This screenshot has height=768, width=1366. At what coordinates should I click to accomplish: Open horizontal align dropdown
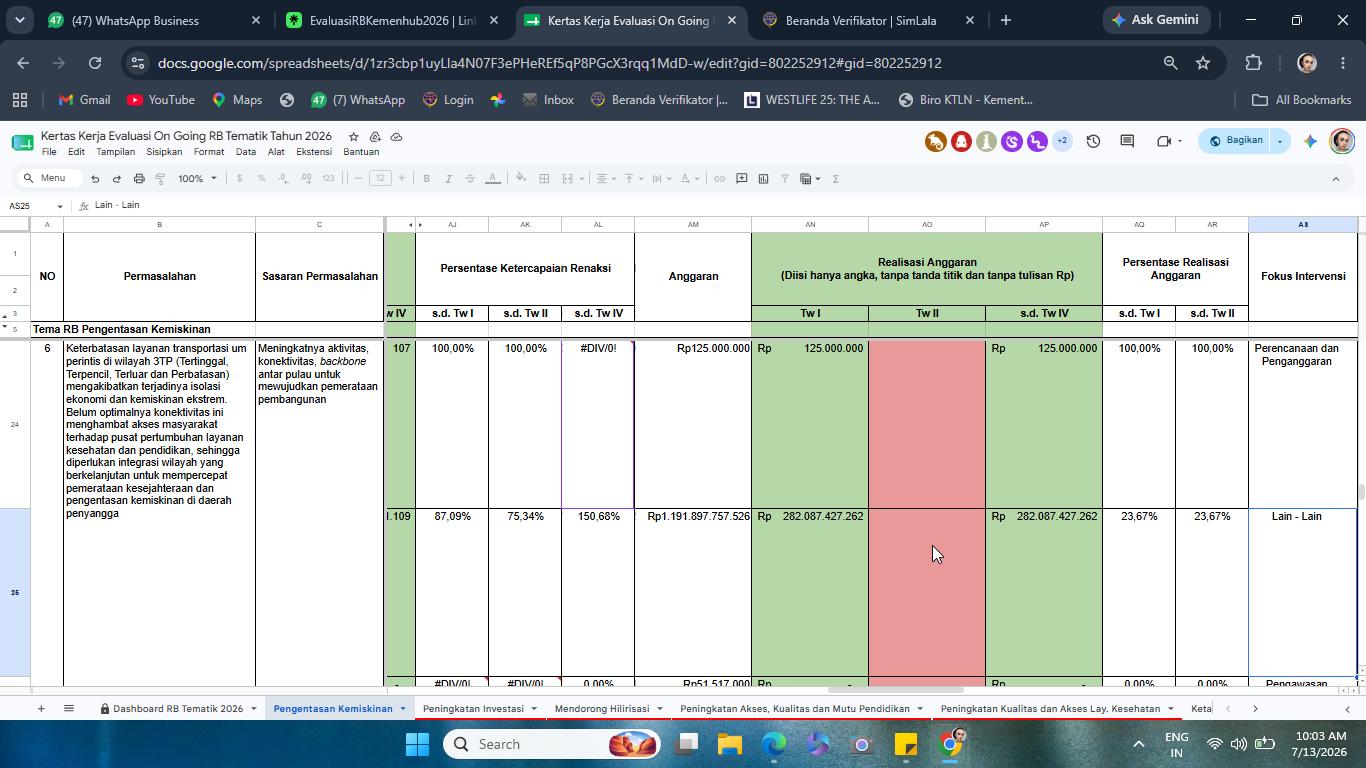[x=606, y=178]
